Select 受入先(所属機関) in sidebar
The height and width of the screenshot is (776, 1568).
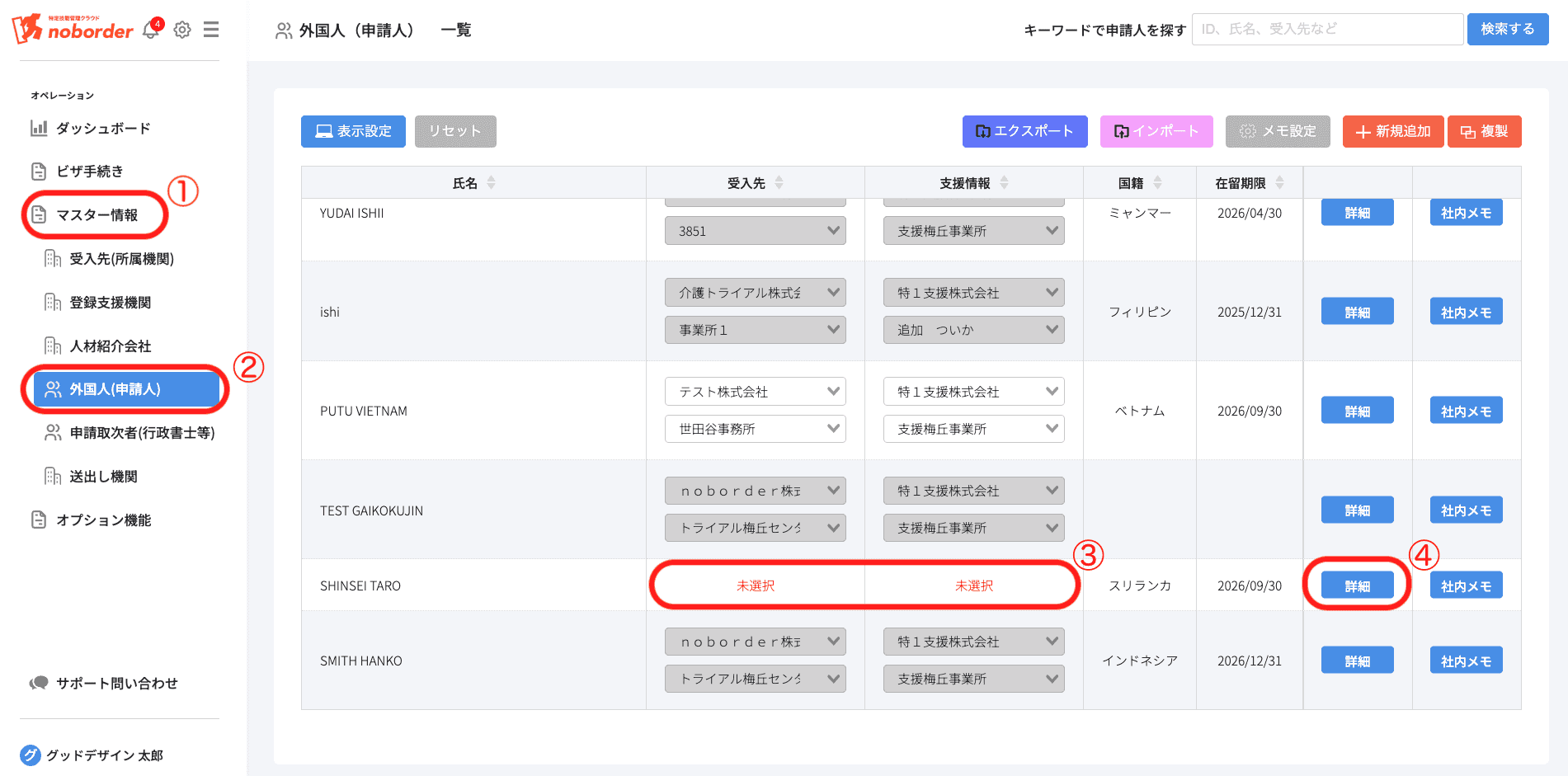coord(121,259)
